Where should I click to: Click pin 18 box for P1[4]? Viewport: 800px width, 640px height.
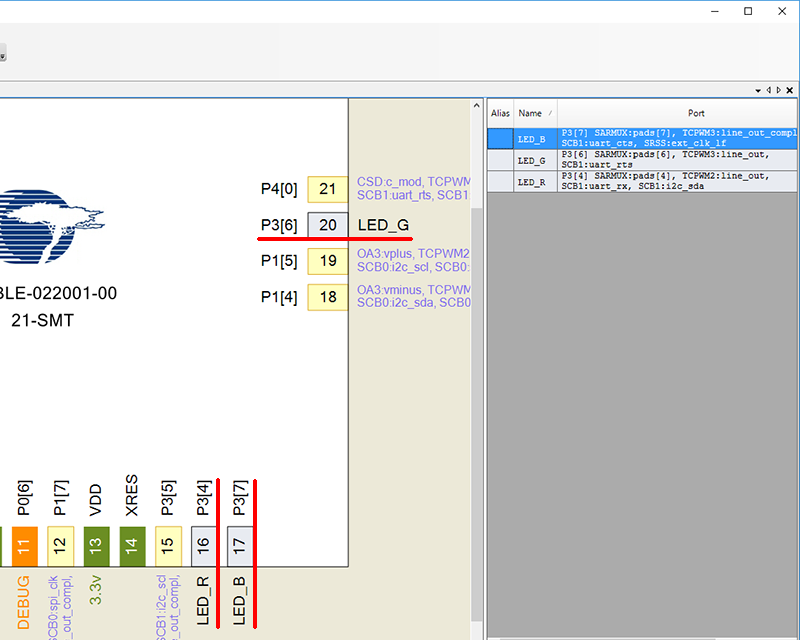(x=328, y=297)
